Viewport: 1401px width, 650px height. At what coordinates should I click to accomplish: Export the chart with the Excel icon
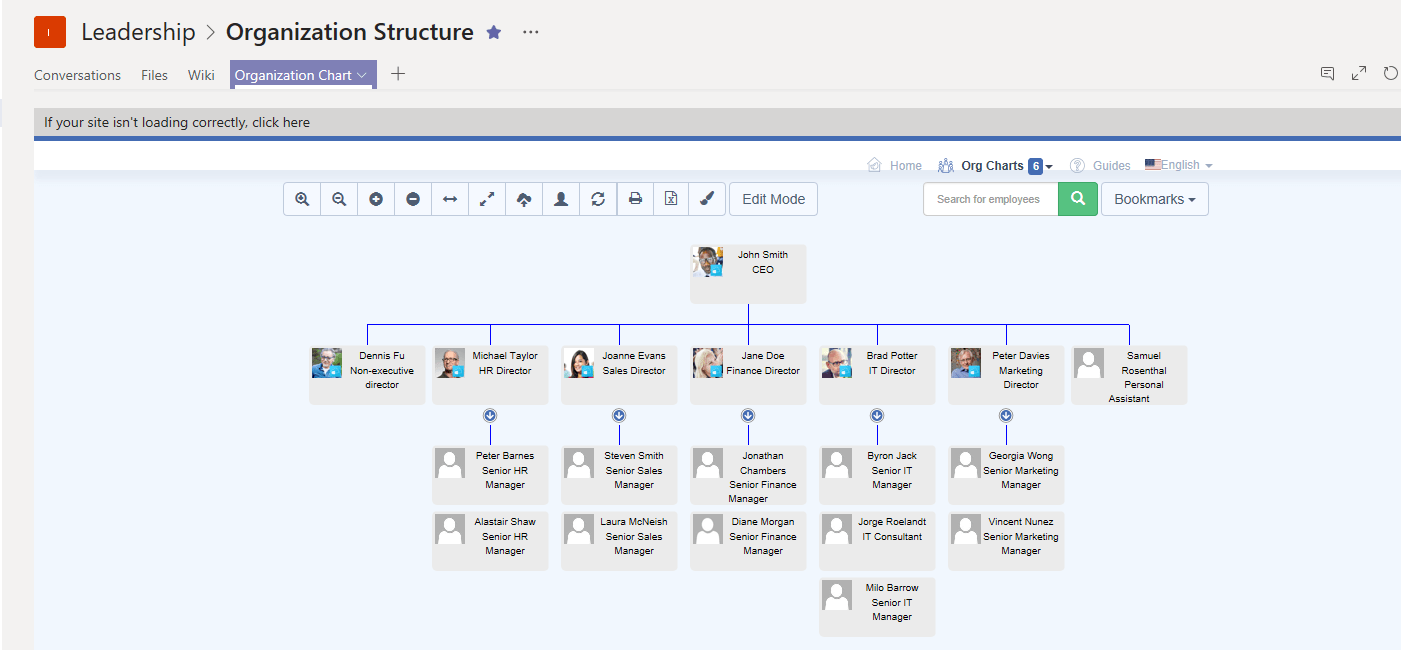click(671, 199)
